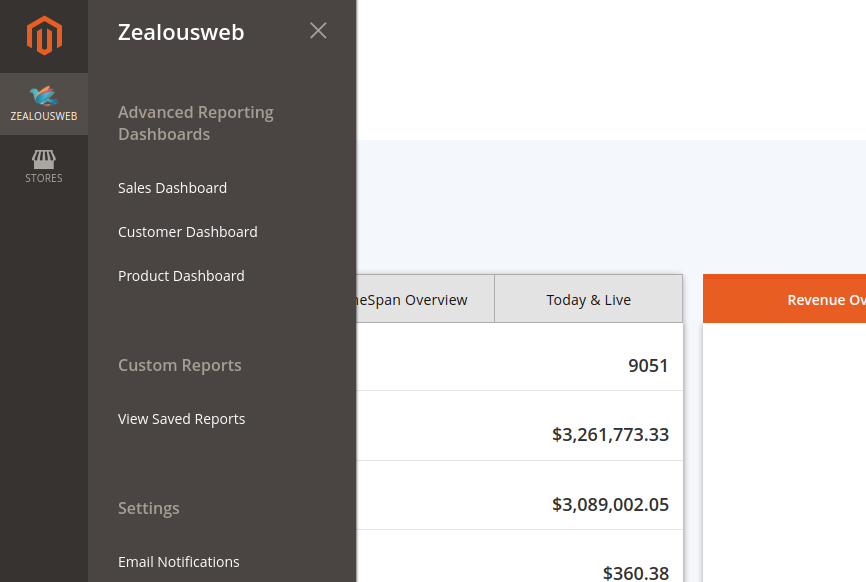Click the Custom Reports section header
The height and width of the screenshot is (582, 866).
point(180,365)
